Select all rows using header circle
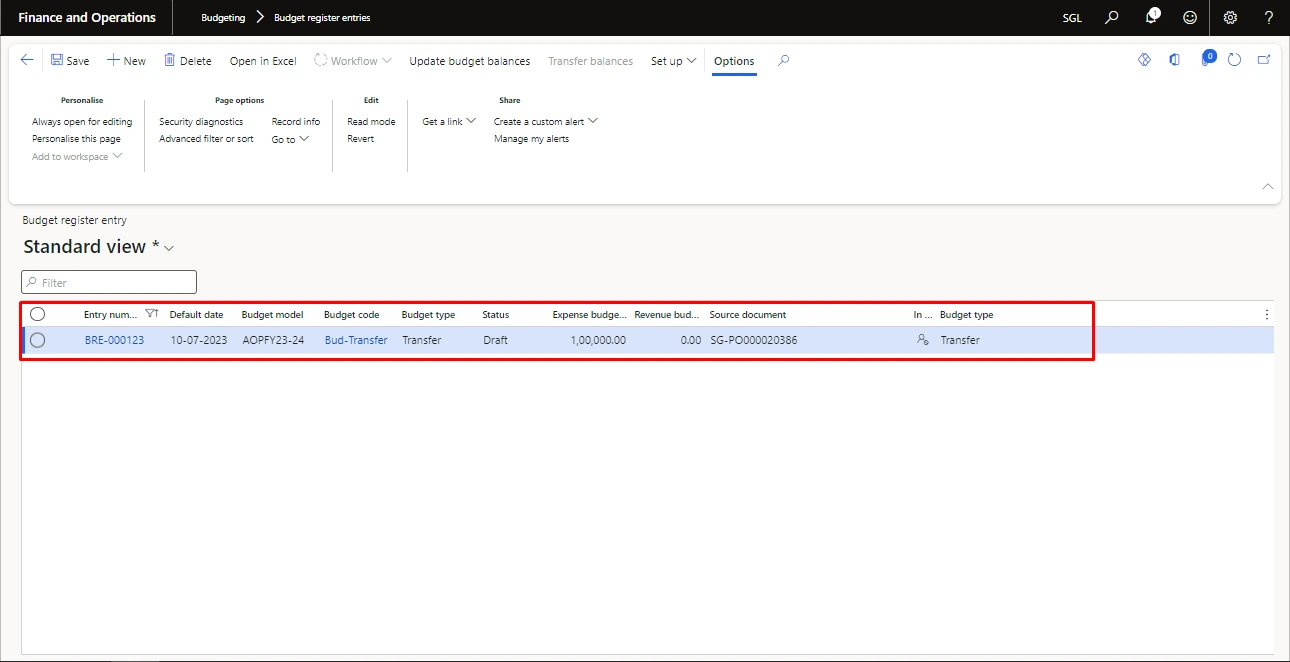This screenshot has height=662, width=1290. (x=38, y=314)
